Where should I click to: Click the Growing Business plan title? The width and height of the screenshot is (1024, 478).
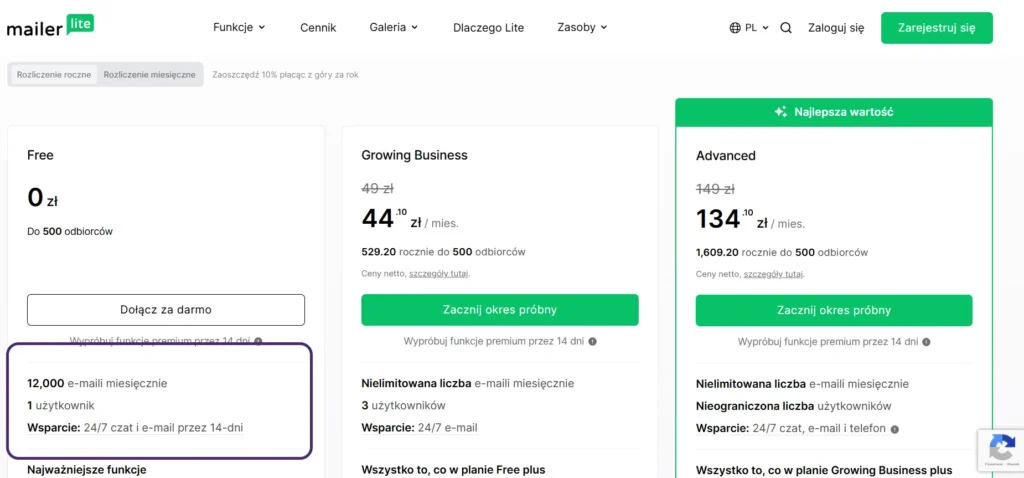pyautogui.click(x=415, y=155)
